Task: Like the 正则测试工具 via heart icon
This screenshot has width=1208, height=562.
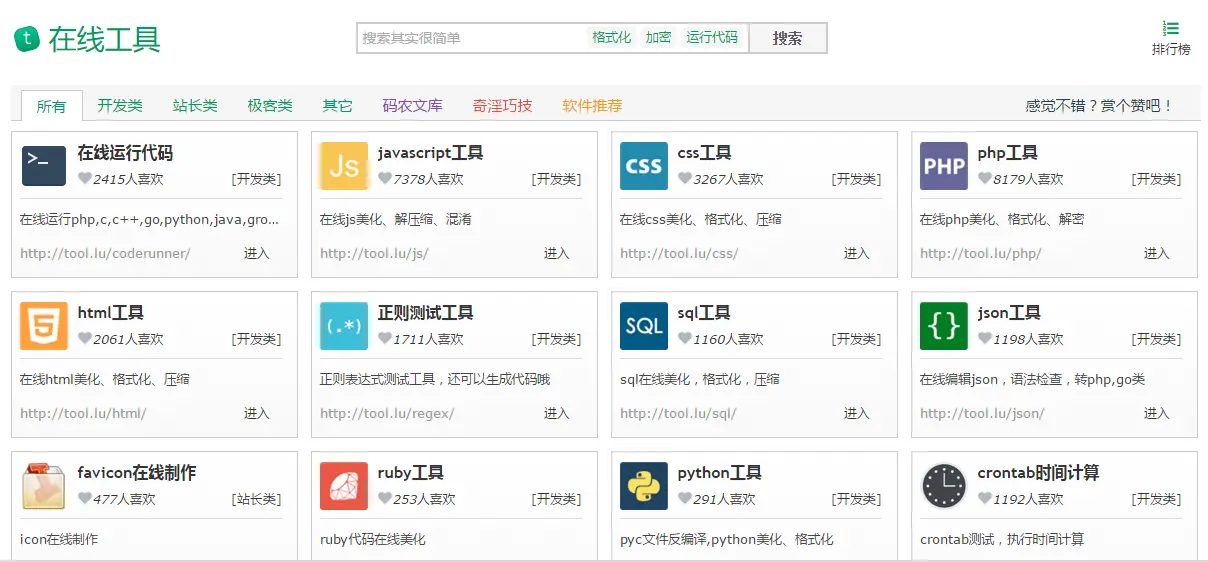Action: [385, 339]
